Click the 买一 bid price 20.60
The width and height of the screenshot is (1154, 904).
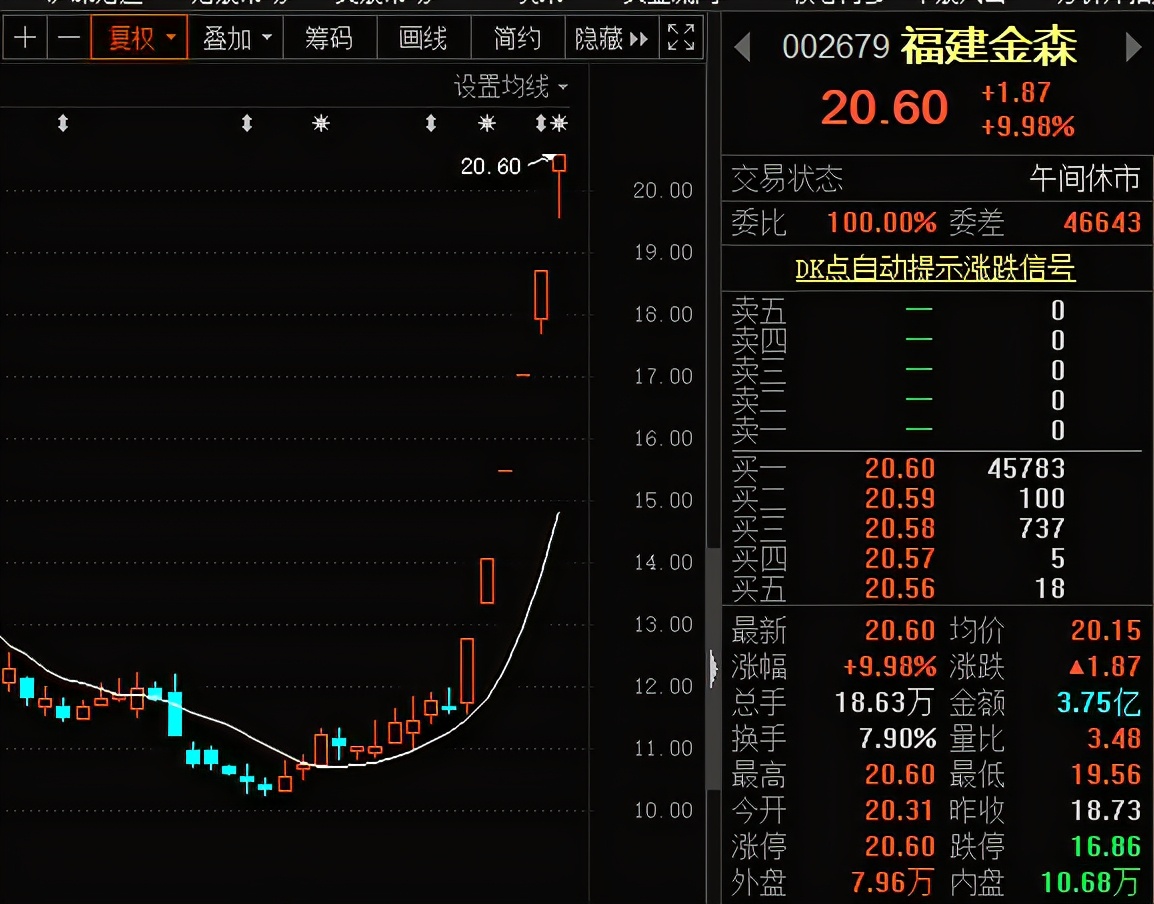[x=900, y=468]
